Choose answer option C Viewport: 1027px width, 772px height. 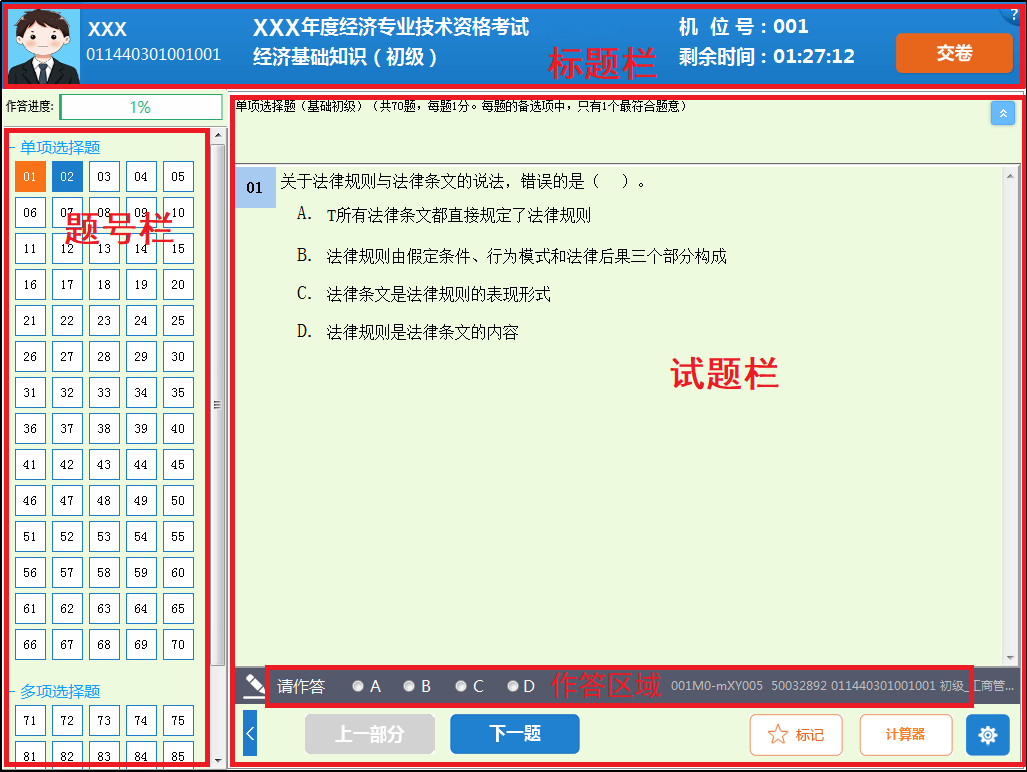pyautogui.click(x=460, y=687)
